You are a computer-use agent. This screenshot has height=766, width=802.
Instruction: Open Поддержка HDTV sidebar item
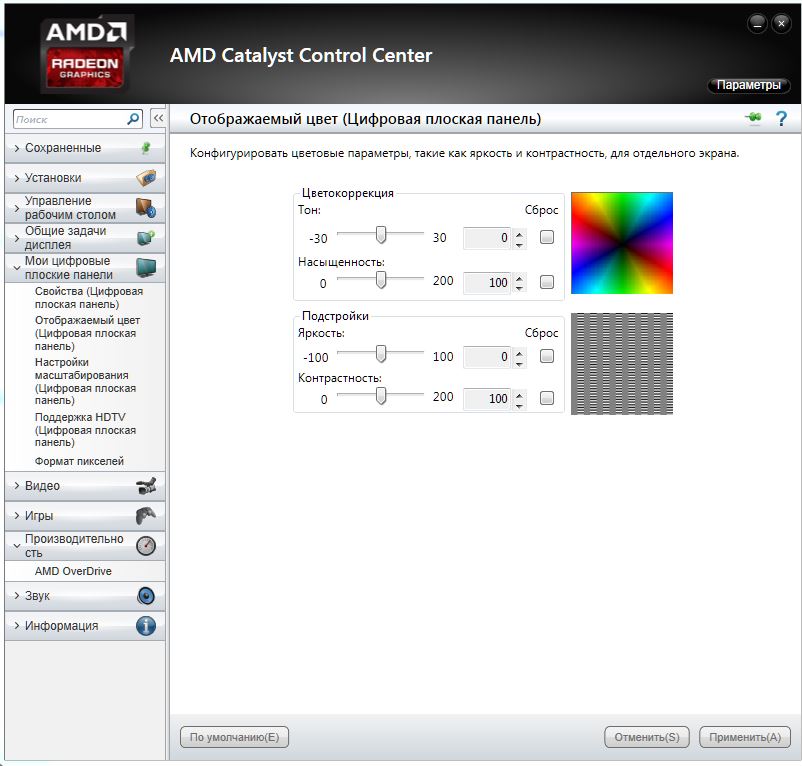pyautogui.click(x=85, y=430)
